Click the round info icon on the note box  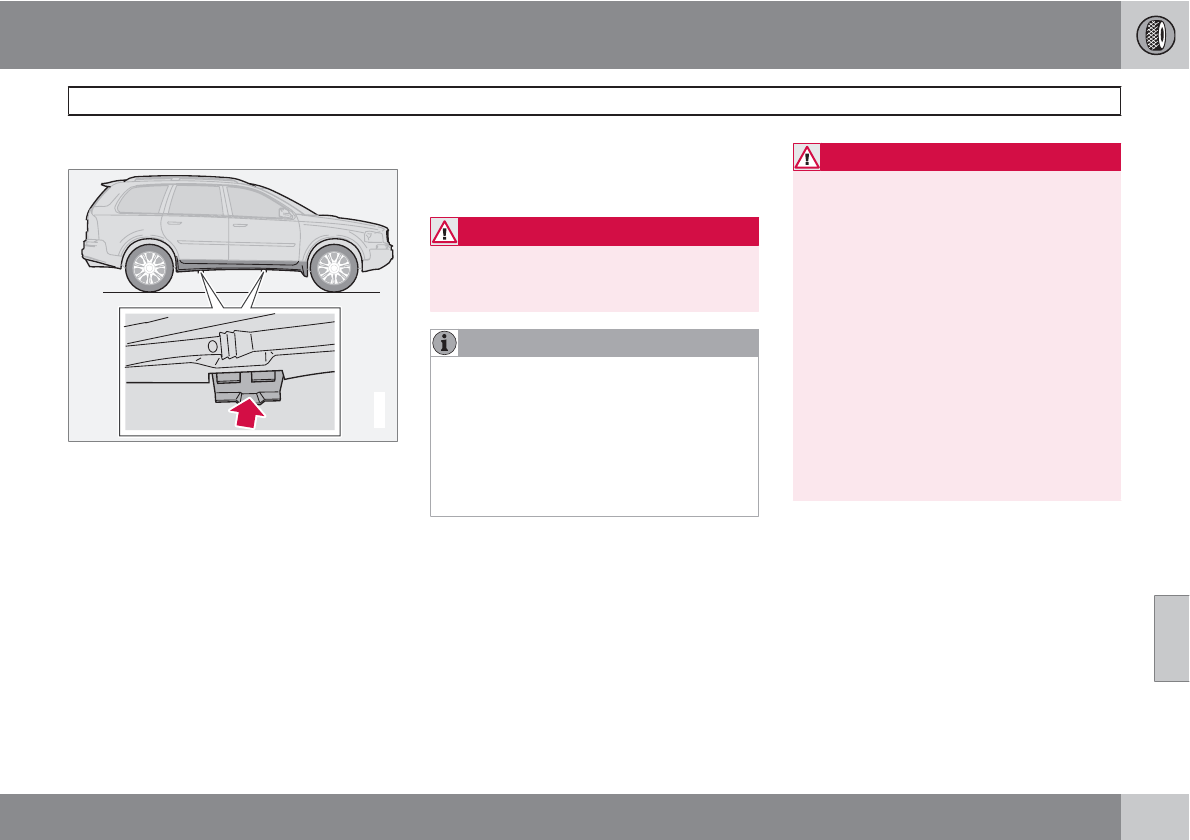click(444, 343)
